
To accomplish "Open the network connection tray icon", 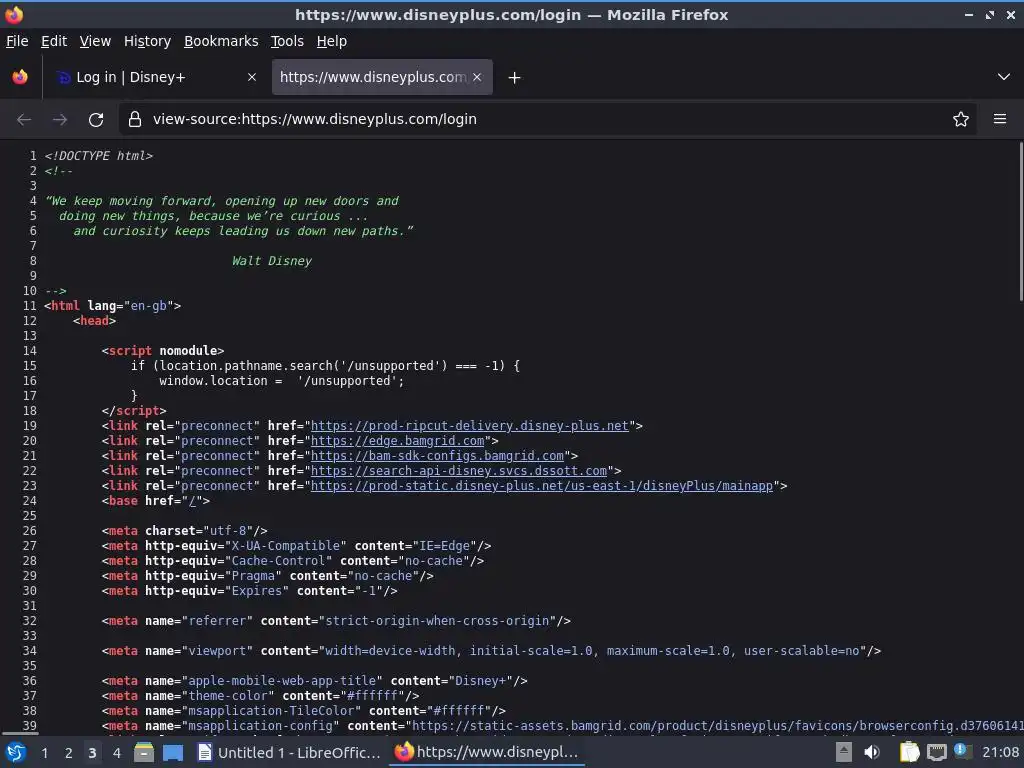I will click(936, 752).
